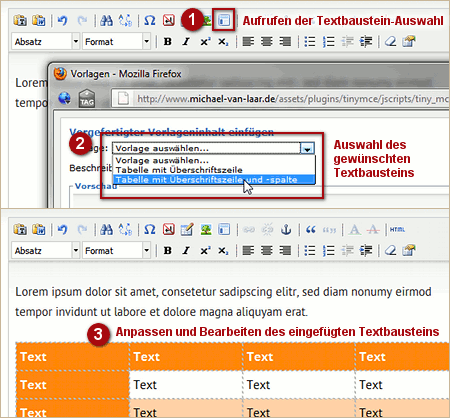Click find binoculars icon in upper toolbar

106,21
